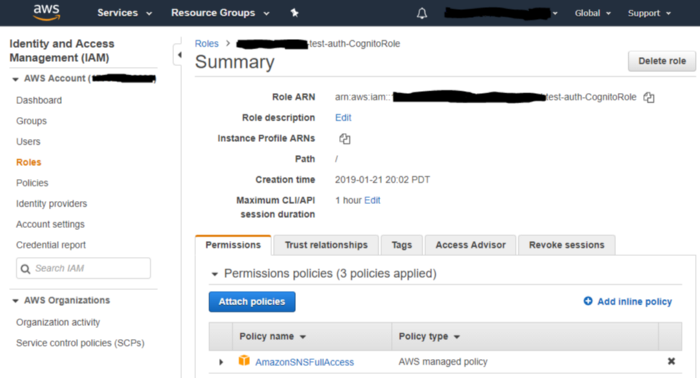Open the Services dropdown menu

[x=125, y=13]
